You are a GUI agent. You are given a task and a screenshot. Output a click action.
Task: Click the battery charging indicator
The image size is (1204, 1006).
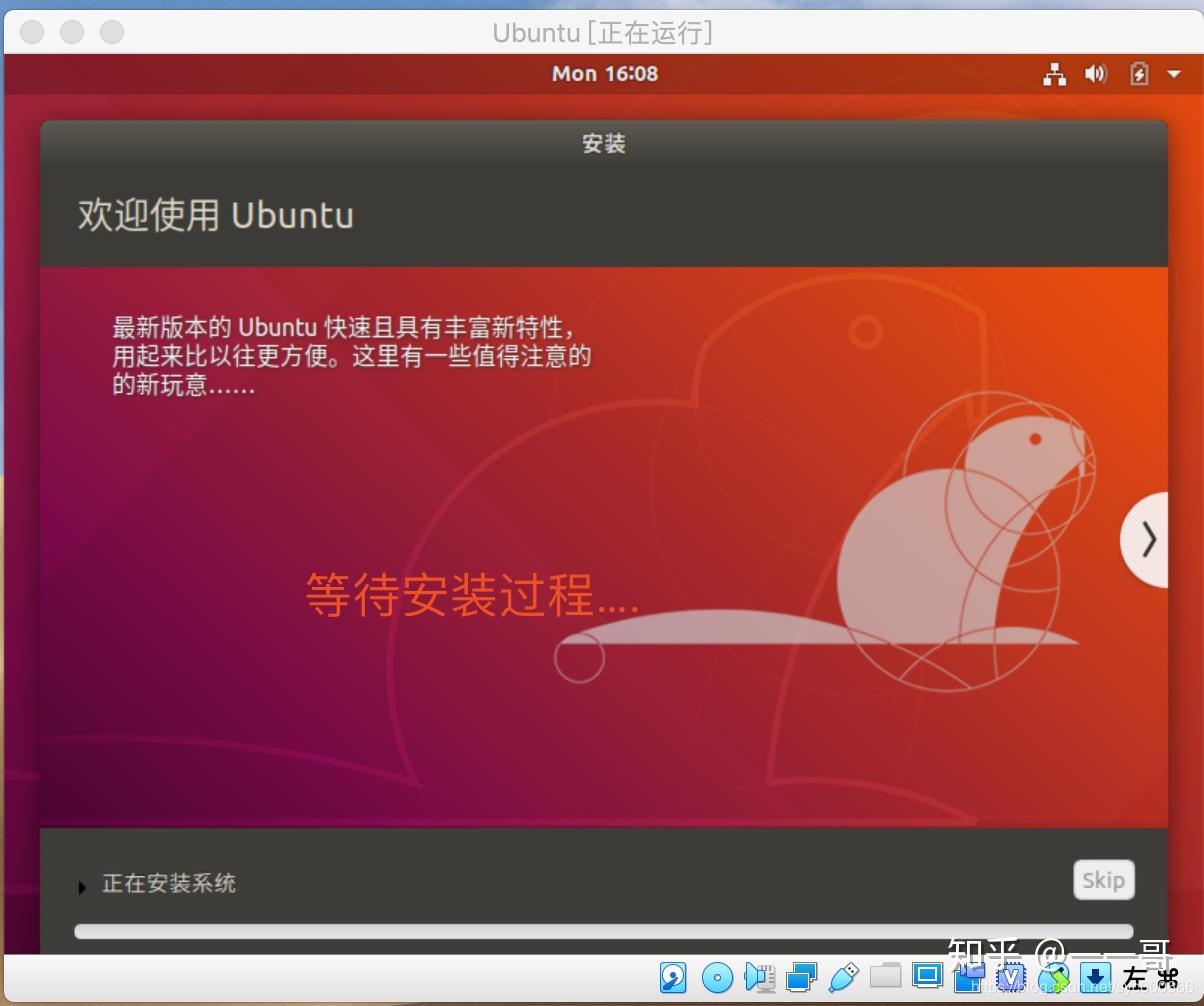(1139, 74)
